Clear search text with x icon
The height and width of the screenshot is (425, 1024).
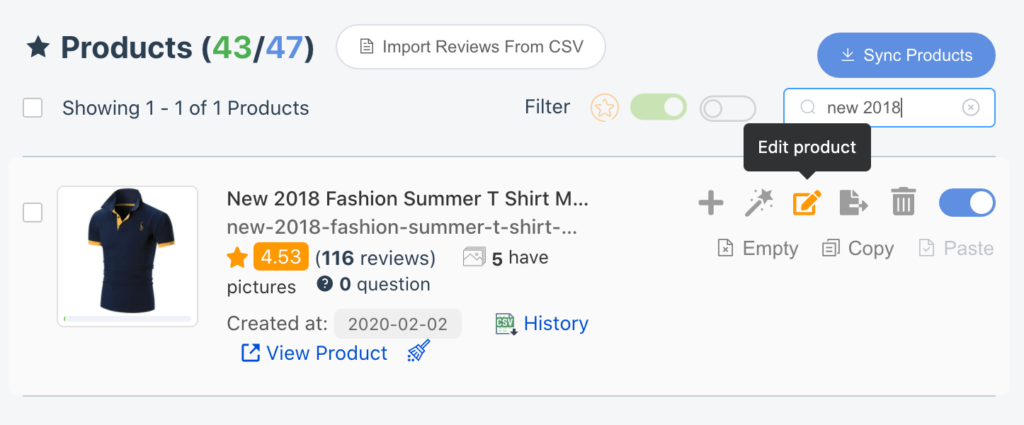tap(970, 107)
